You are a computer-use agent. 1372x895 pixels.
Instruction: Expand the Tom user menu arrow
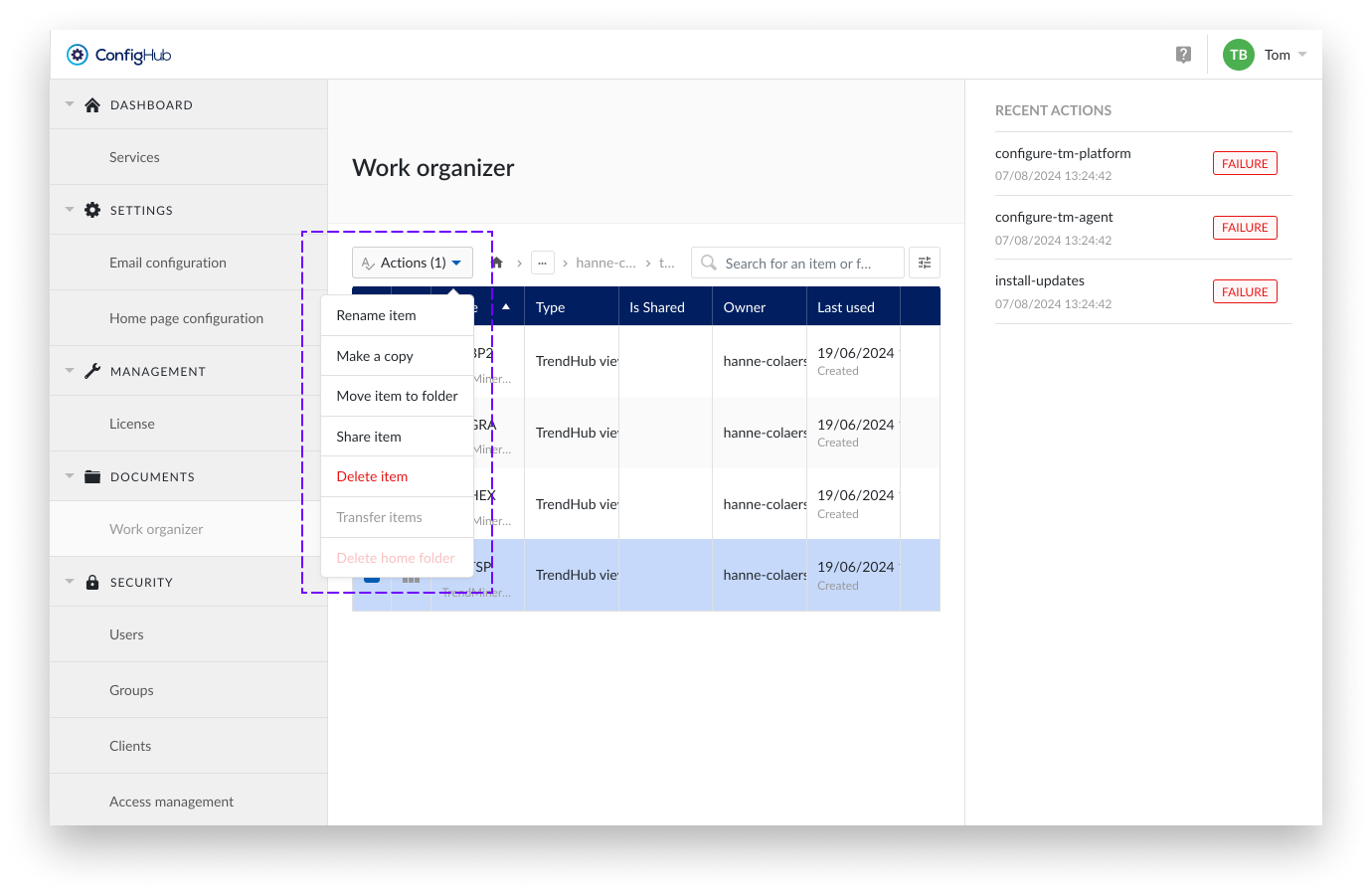pos(1302,55)
